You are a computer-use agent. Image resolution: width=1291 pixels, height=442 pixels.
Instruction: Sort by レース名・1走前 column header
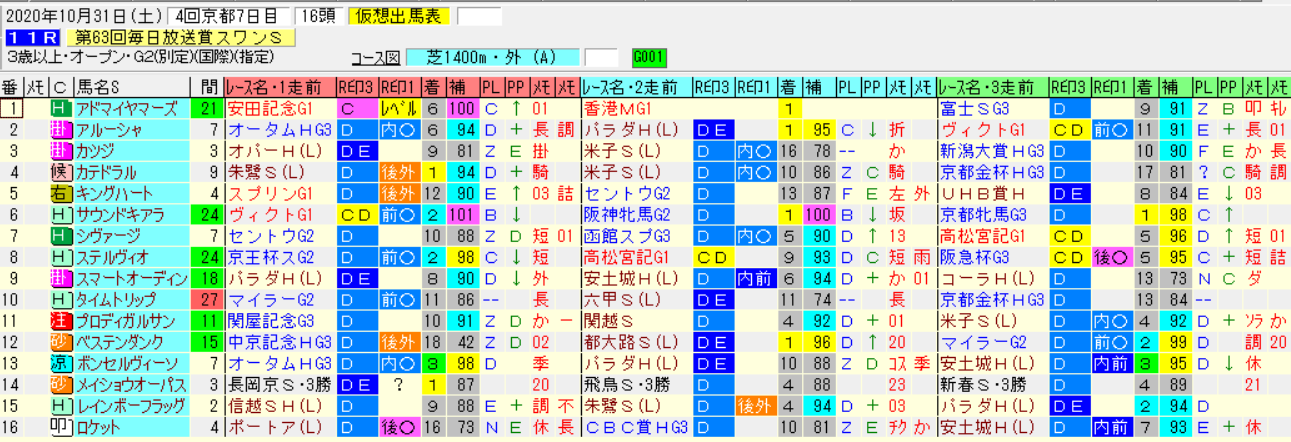(x=280, y=87)
